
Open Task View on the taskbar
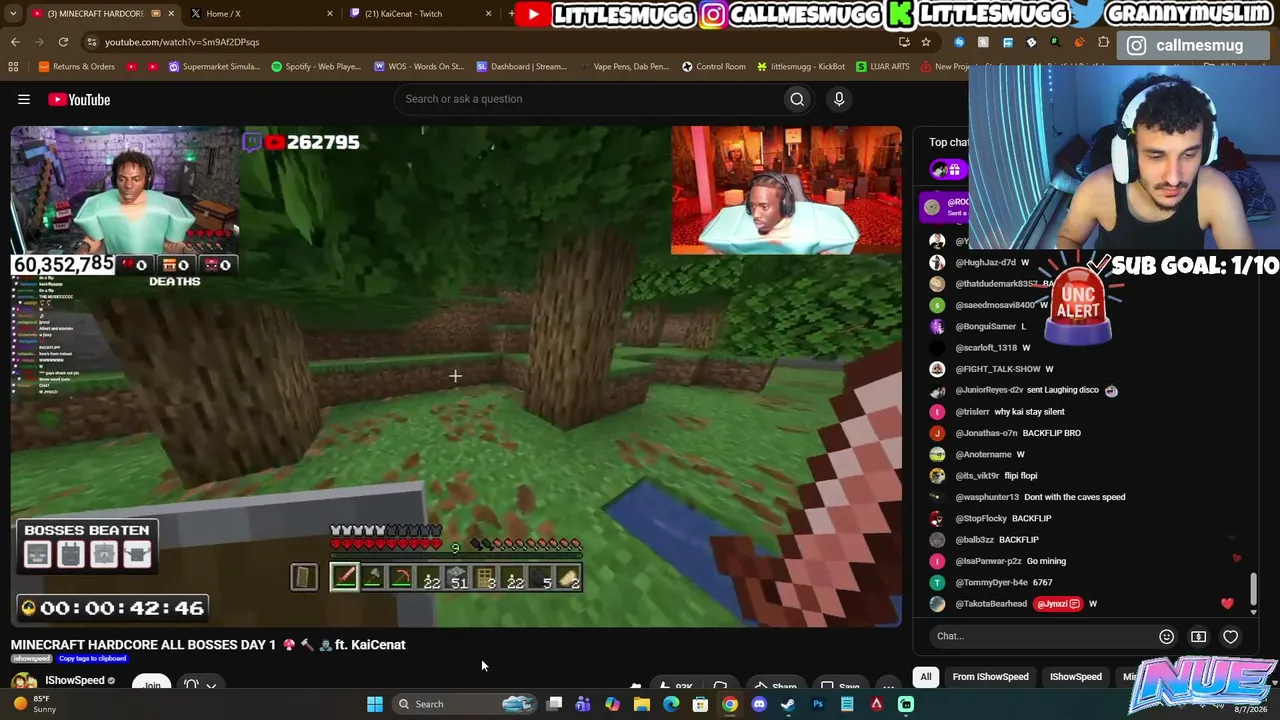pos(554,704)
